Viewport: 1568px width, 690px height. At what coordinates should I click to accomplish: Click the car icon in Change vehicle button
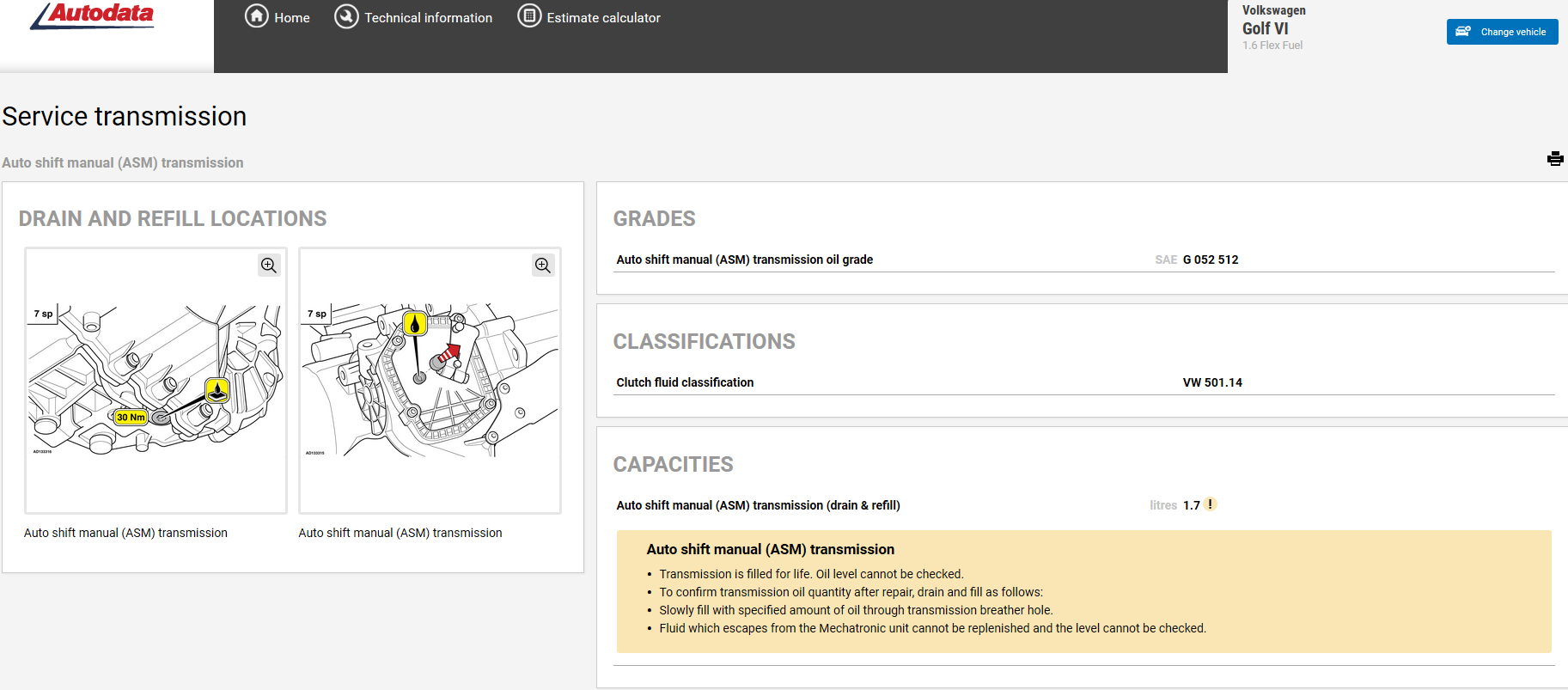tap(1463, 32)
